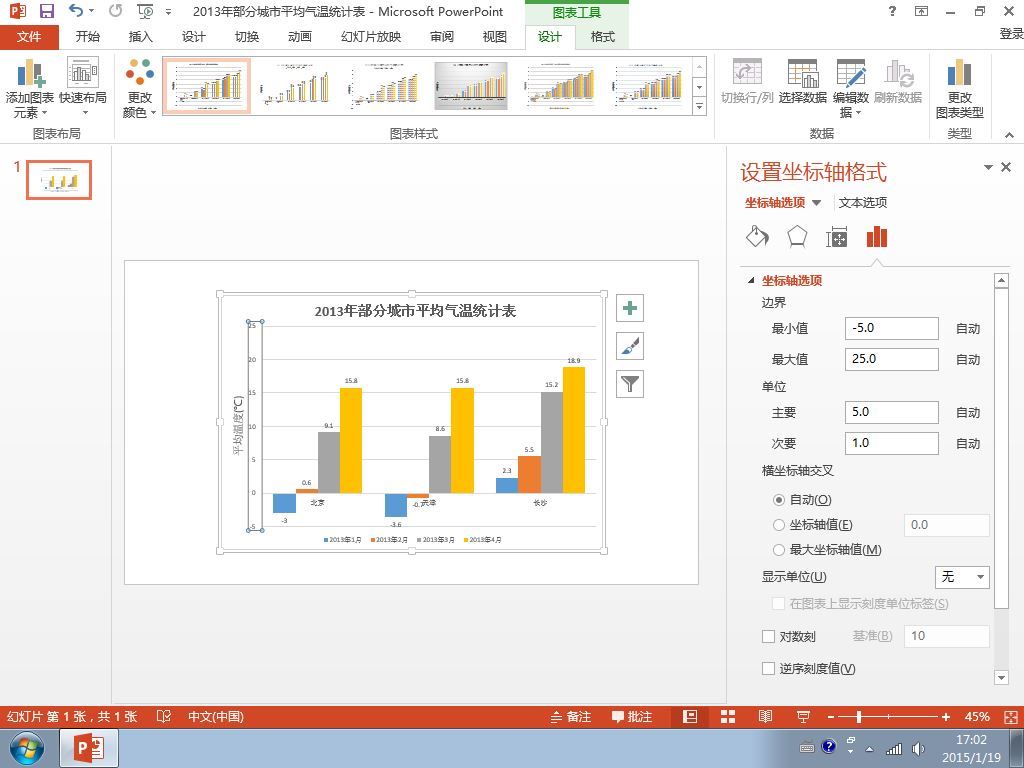Click PowerPoint icon in Windows taskbar
The image size is (1024, 768).
click(x=89, y=748)
